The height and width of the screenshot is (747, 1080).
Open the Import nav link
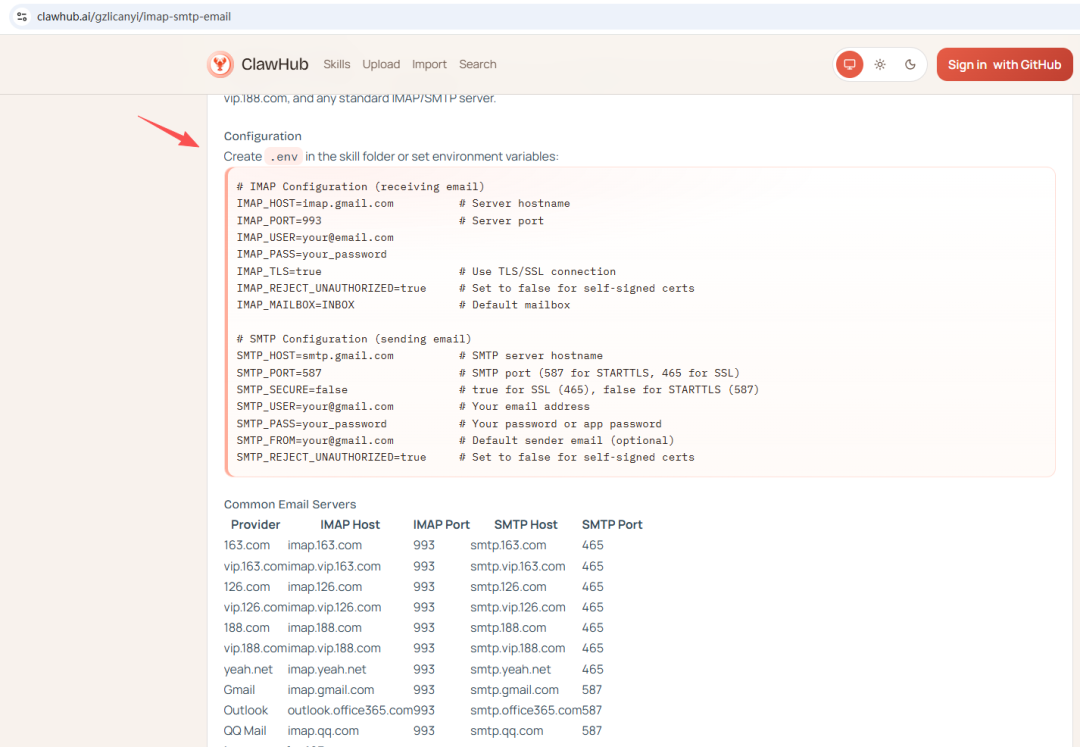click(x=429, y=64)
